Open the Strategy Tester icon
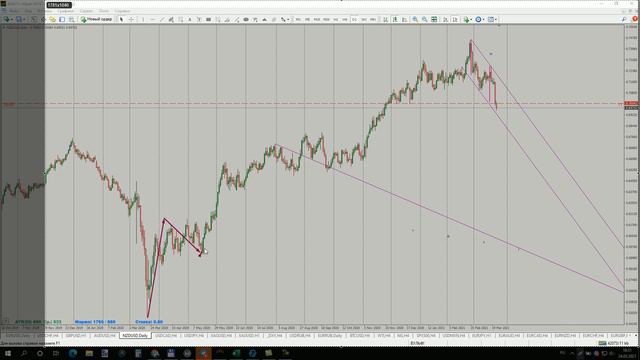640x360 pixels. (x=71, y=19)
